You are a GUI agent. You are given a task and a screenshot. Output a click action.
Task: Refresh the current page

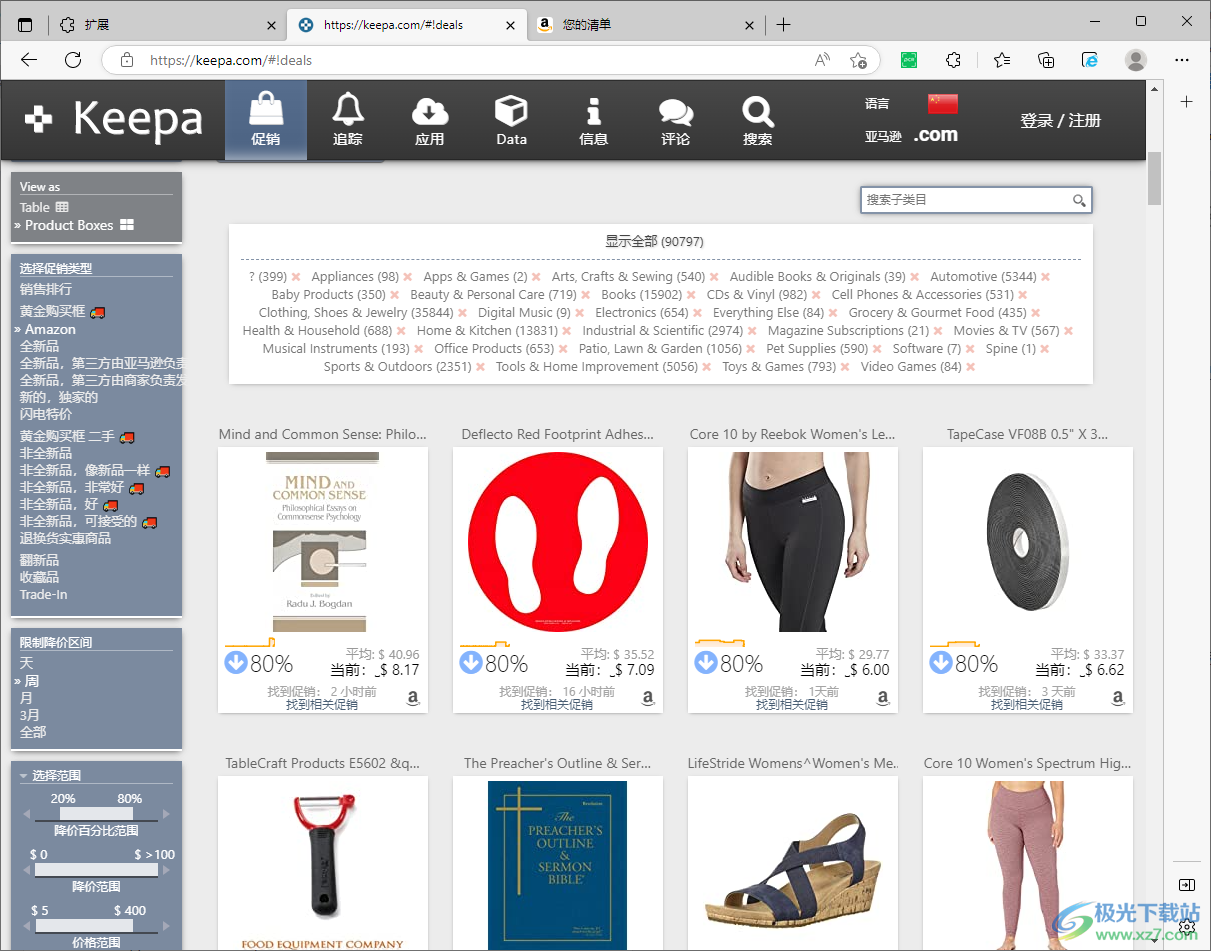[73, 60]
